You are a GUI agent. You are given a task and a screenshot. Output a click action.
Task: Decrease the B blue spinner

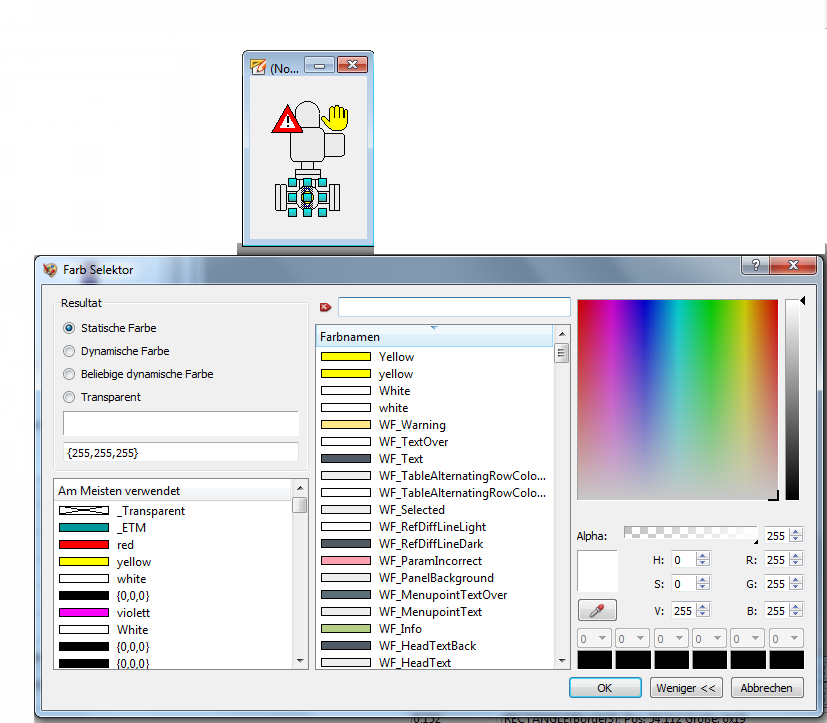(796, 614)
